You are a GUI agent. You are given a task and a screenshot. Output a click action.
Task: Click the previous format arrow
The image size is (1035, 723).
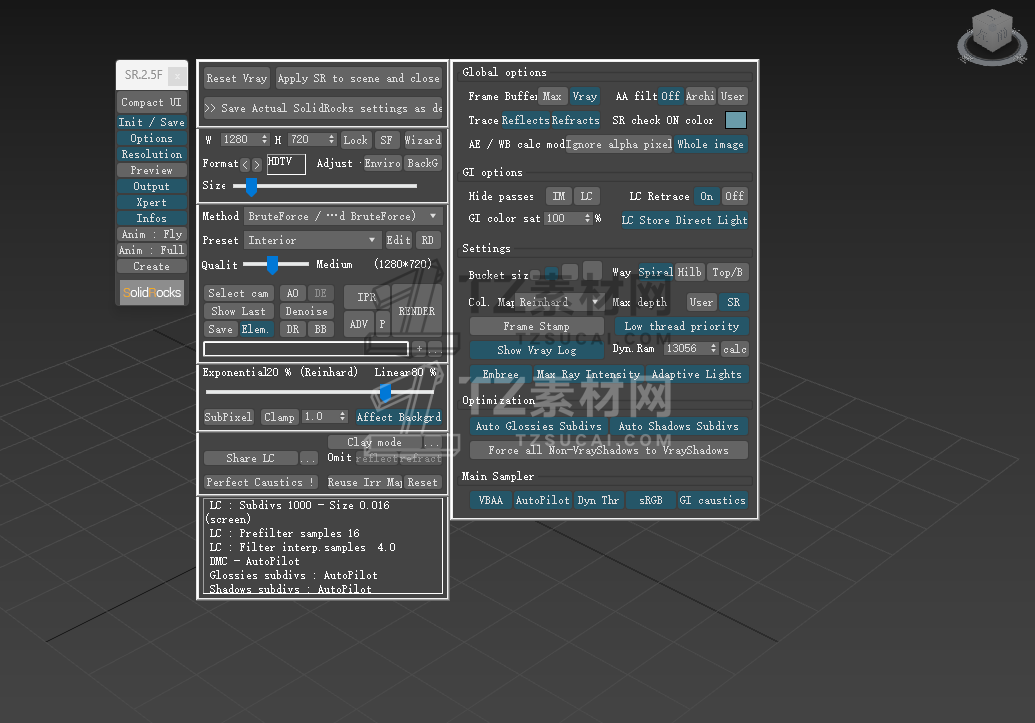click(x=245, y=164)
